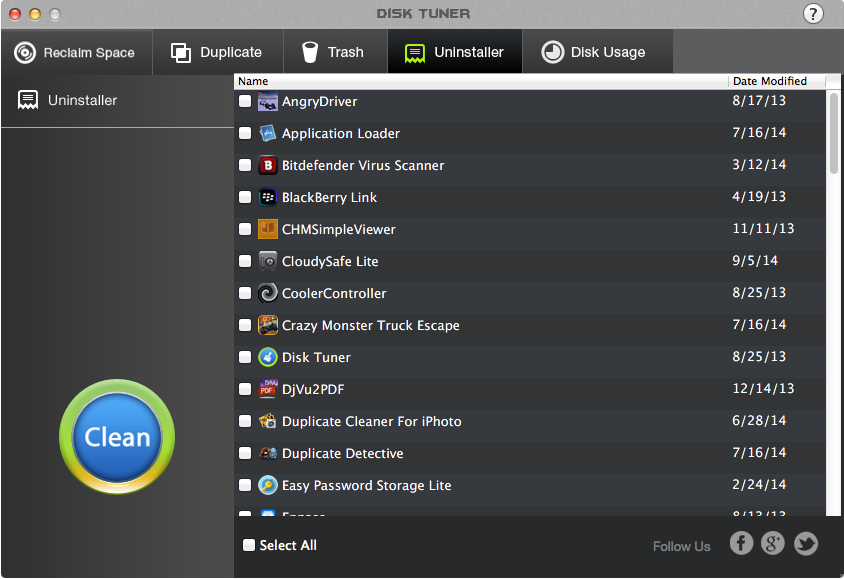
Task: Go to the Trash tab
Action: click(335, 52)
